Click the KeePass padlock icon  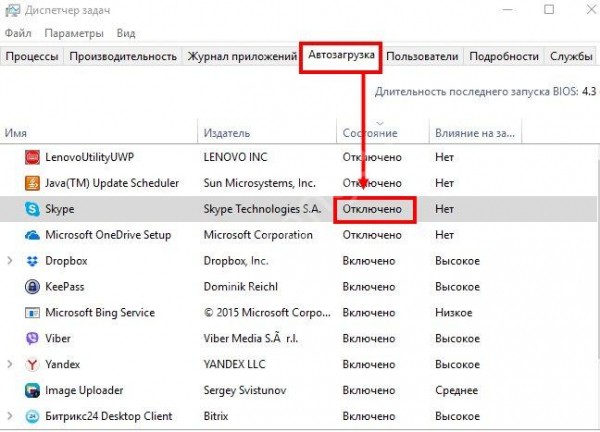tap(32, 287)
